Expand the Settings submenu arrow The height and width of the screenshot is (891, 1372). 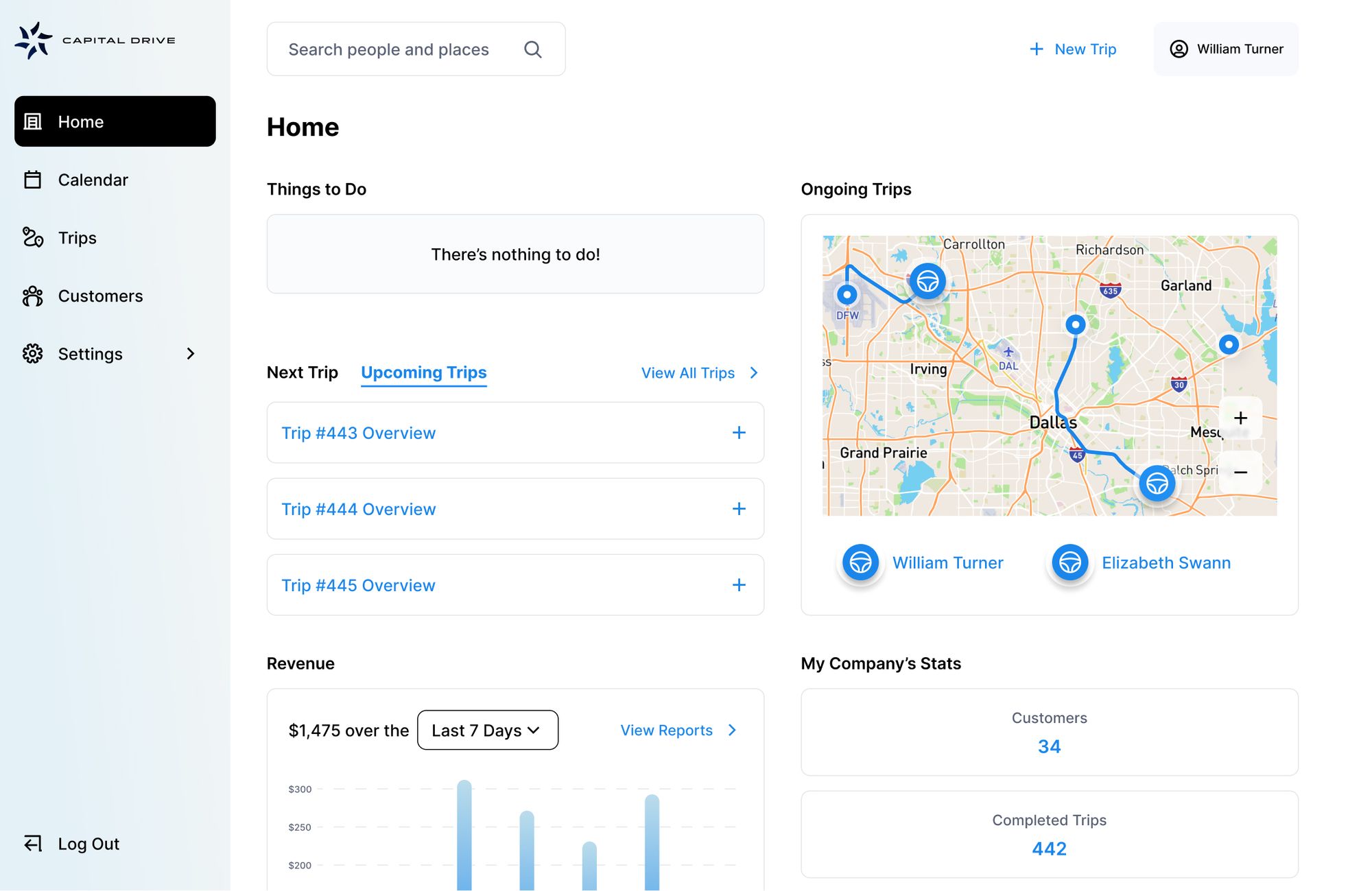[x=191, y=354]
